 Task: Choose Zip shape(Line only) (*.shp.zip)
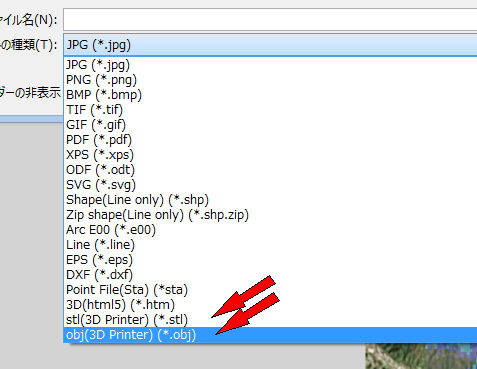(270, 215)
